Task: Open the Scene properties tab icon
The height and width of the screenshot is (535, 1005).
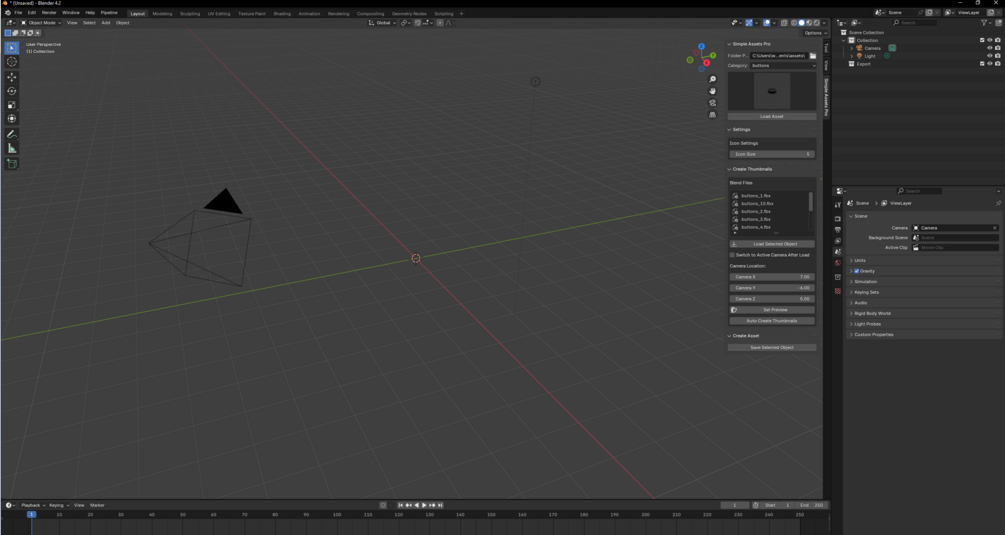Action: pos(838,252)
